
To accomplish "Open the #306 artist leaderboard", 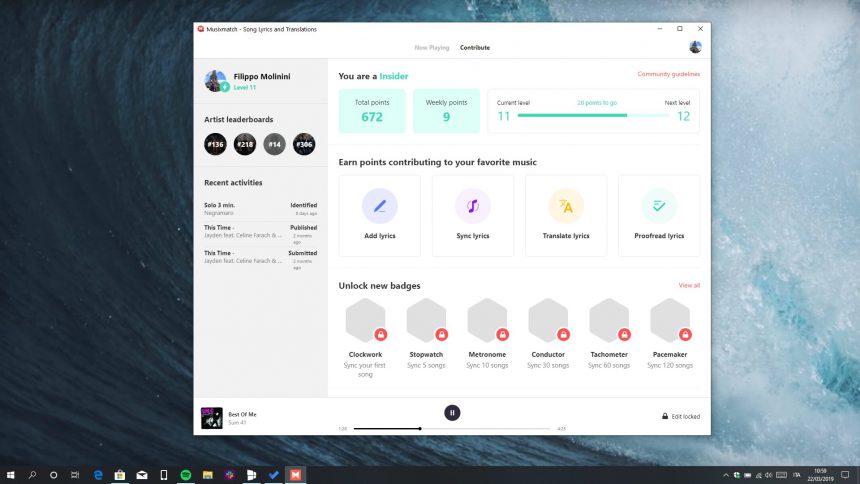I will tap(304, 144).
